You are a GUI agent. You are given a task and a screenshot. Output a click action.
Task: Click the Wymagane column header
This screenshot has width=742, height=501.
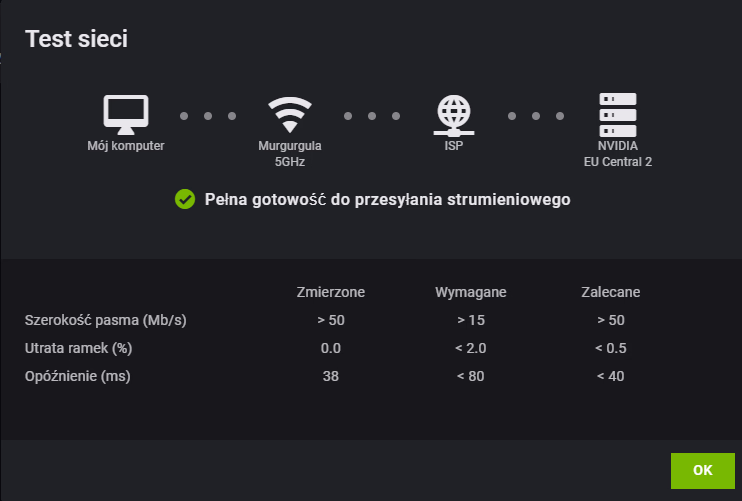pyautogui.click(x=471, y=292)
